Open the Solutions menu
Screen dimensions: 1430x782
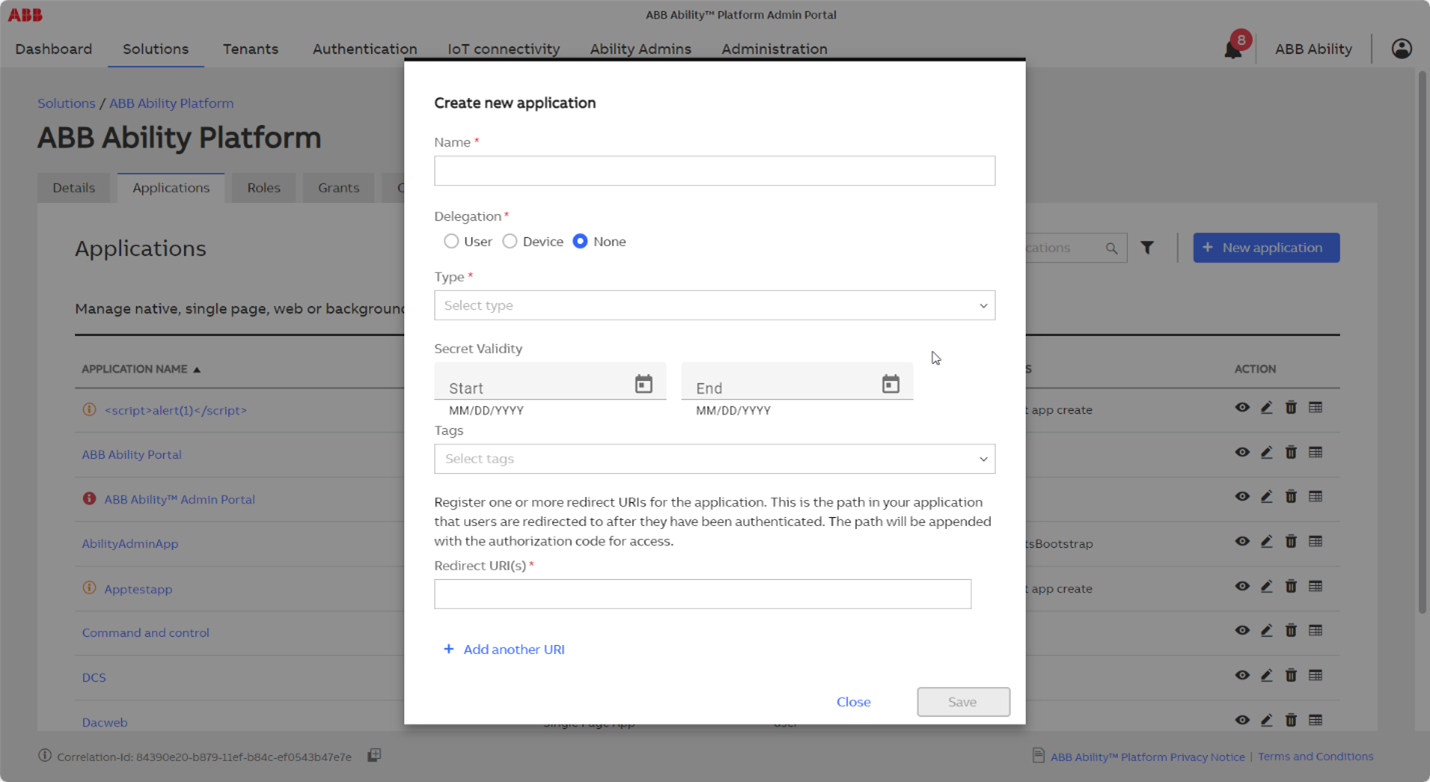point(156,49)
